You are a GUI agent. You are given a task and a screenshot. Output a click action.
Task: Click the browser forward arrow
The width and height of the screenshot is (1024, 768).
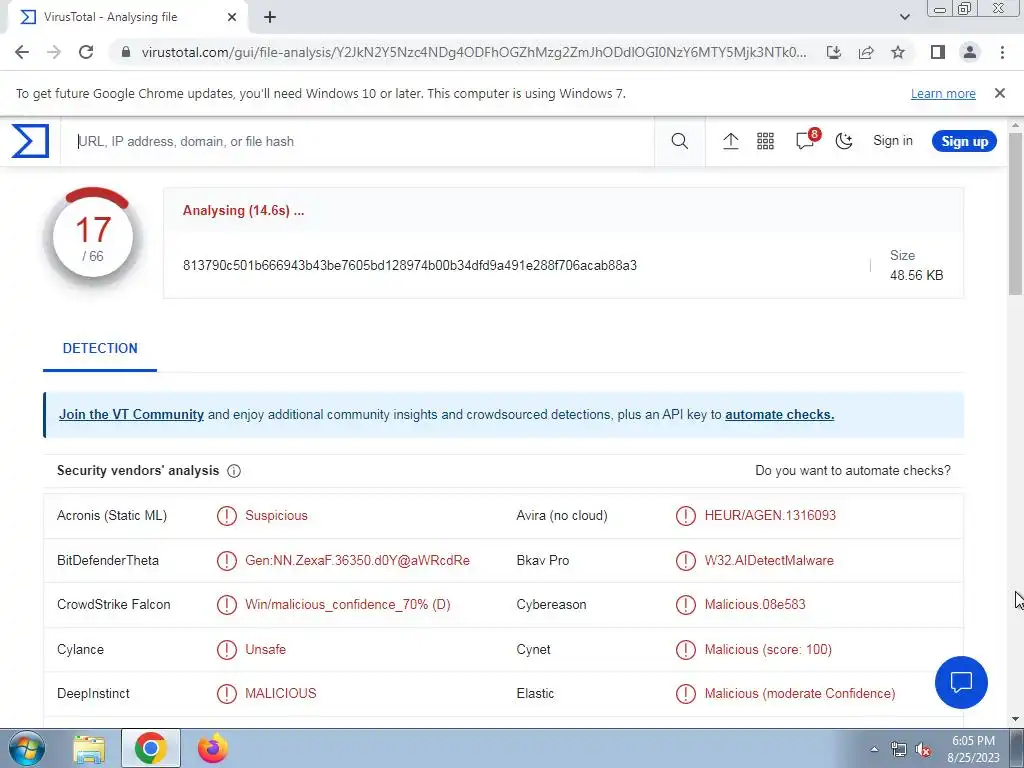tap(54, 52)
